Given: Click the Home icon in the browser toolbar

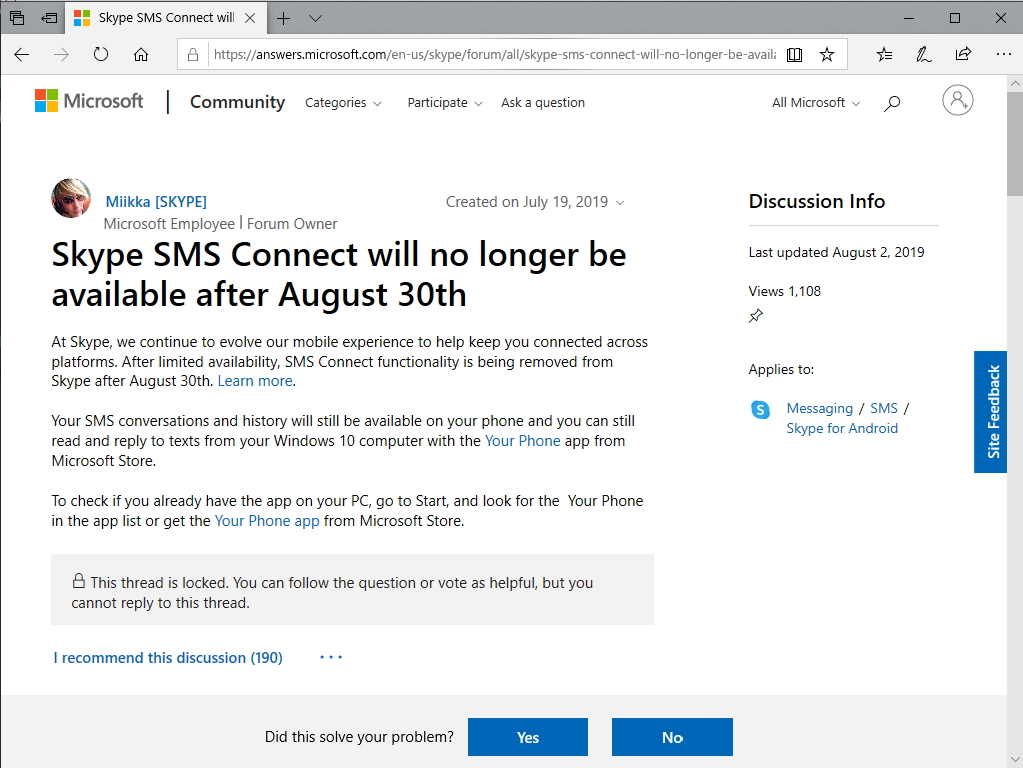Looking at the screenshot, I should coord(140,55).
